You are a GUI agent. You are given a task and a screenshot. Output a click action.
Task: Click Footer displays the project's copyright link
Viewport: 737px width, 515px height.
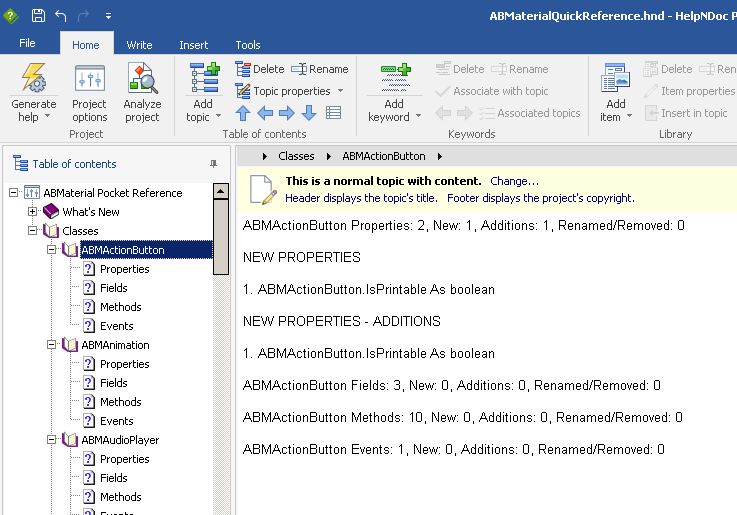pyautogui.click(x=541, y=198)
